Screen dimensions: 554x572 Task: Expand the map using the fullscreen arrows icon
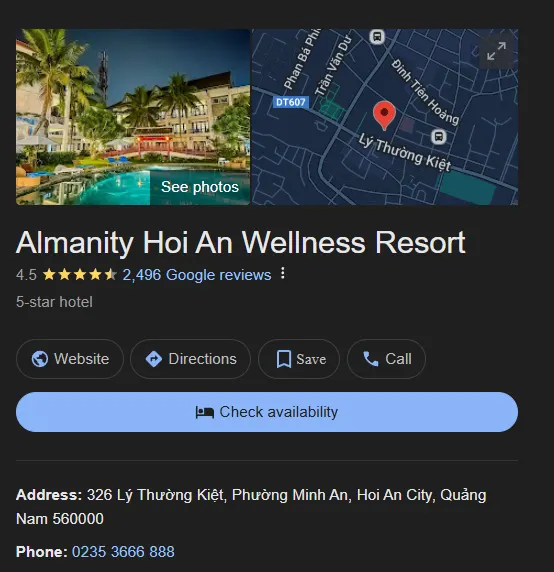pyautogui.click(x=496, y=51)
